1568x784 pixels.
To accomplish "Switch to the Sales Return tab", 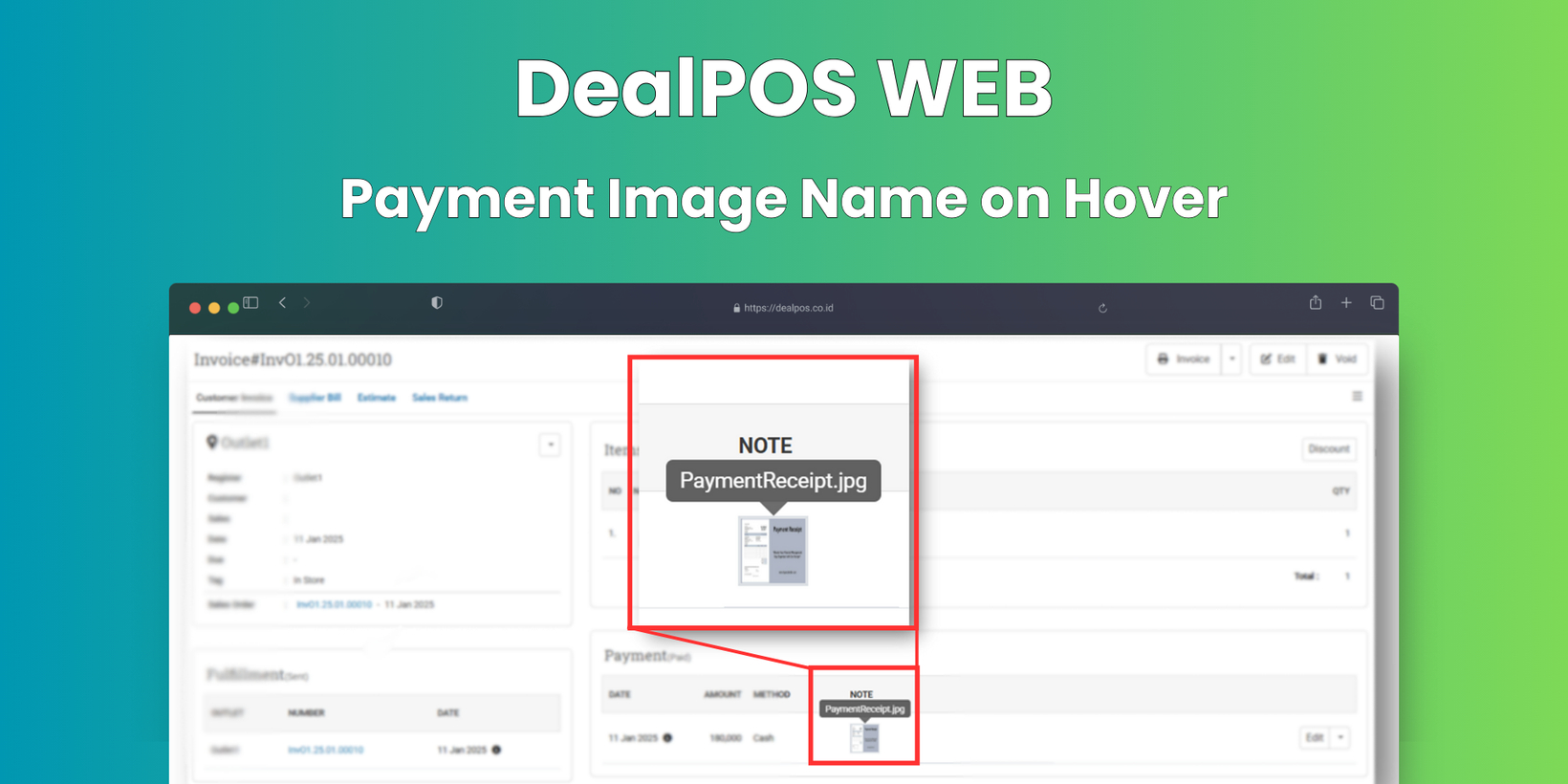I will coord(440,398).
